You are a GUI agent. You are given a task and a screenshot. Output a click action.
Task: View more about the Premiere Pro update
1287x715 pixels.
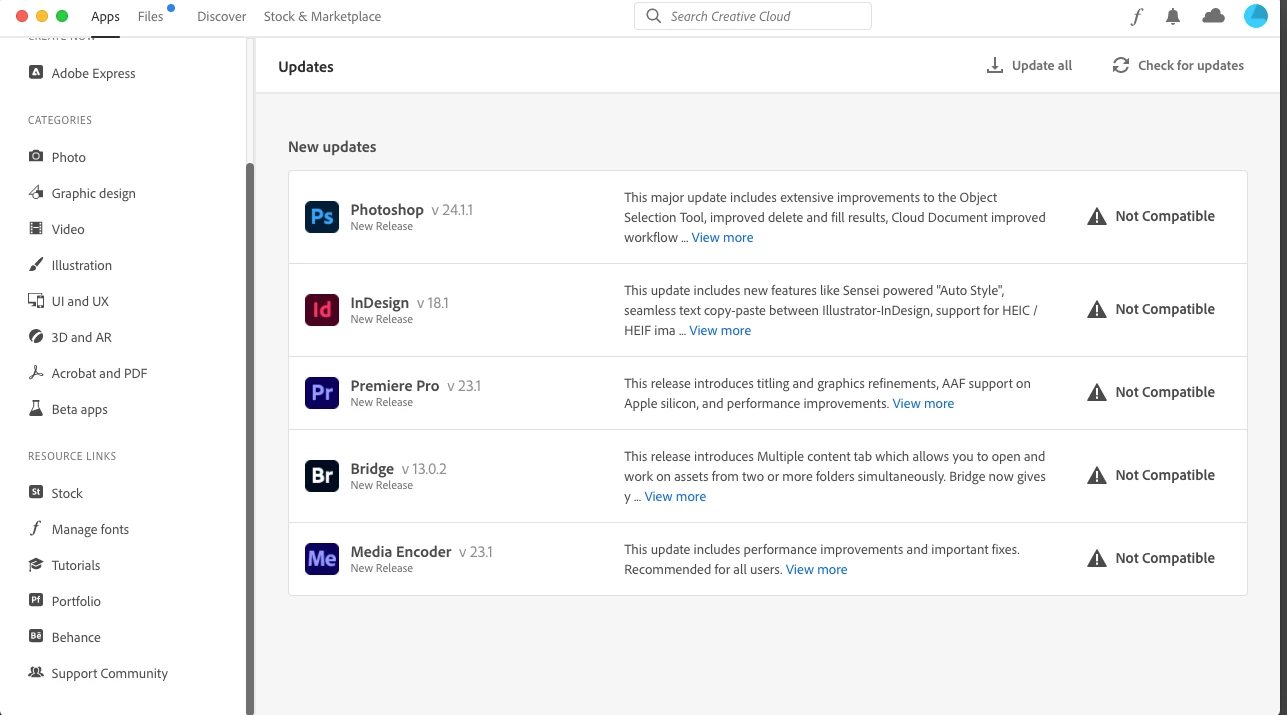[923, 404]
